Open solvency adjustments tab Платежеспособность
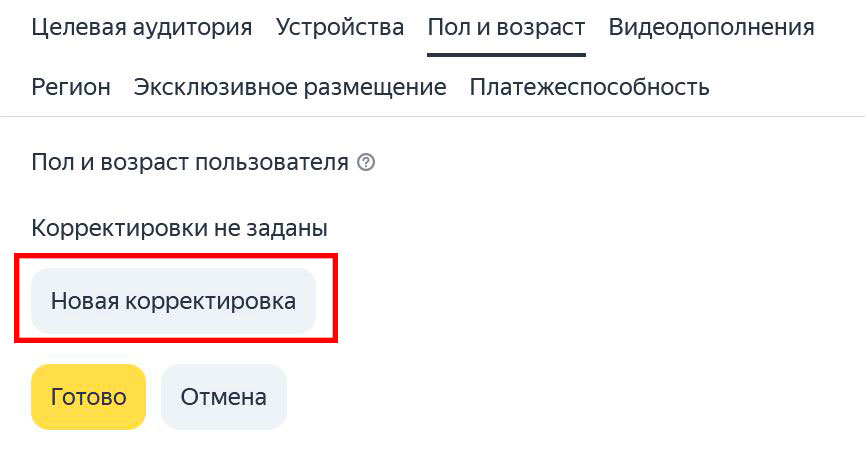Image resolution: width=865 pixels, height=463 pixels. 590,87
